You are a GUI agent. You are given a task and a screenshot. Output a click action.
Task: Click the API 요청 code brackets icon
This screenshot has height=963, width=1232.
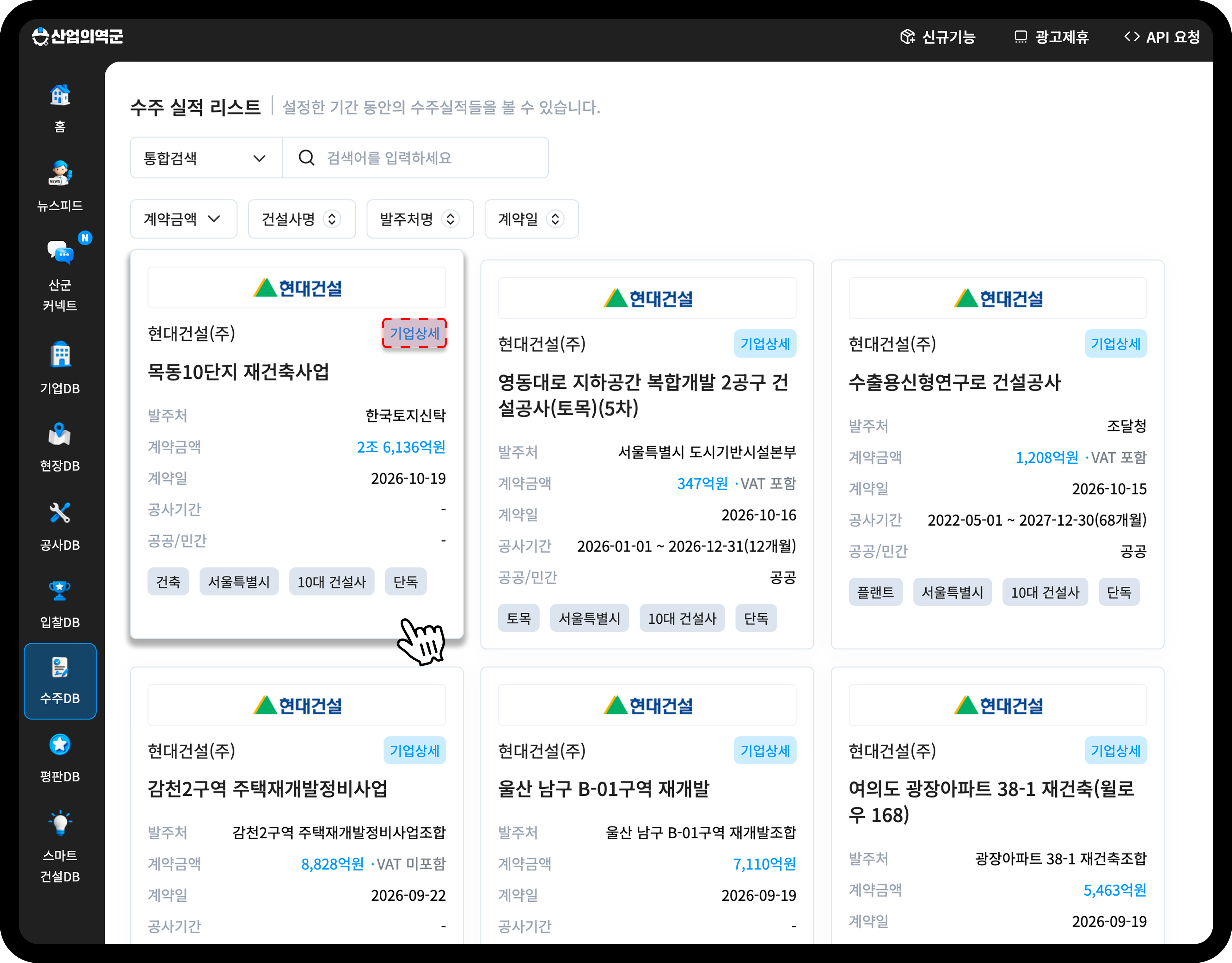1131,37
